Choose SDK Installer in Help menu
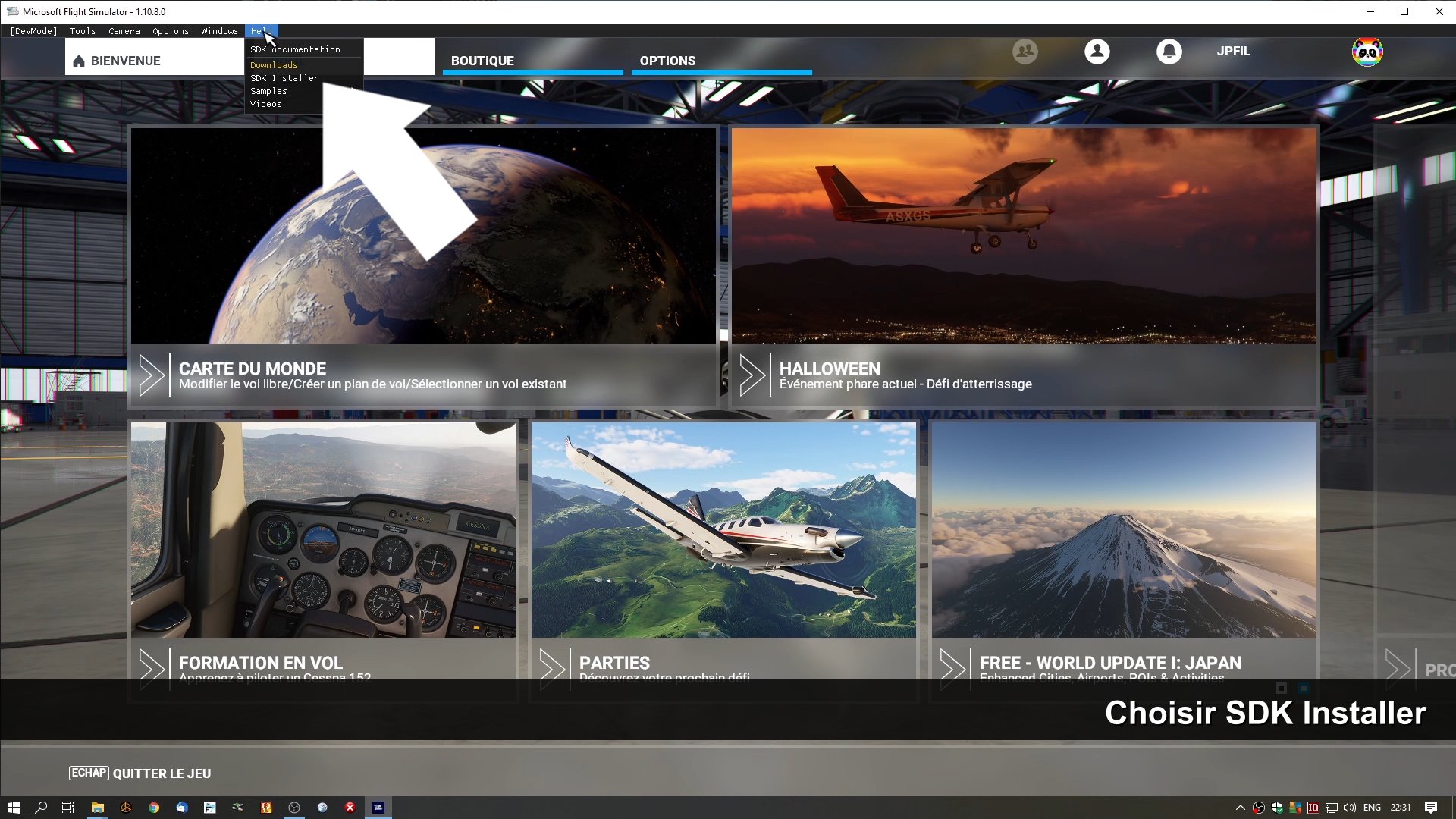The height and width of the screenshot is (819, 1456). tap(284, 78)
